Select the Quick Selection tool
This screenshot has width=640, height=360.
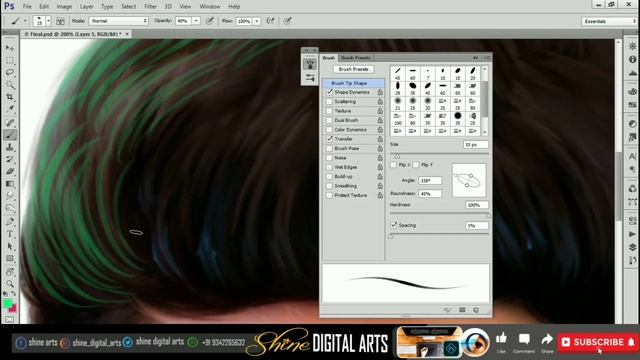point(10,85)
